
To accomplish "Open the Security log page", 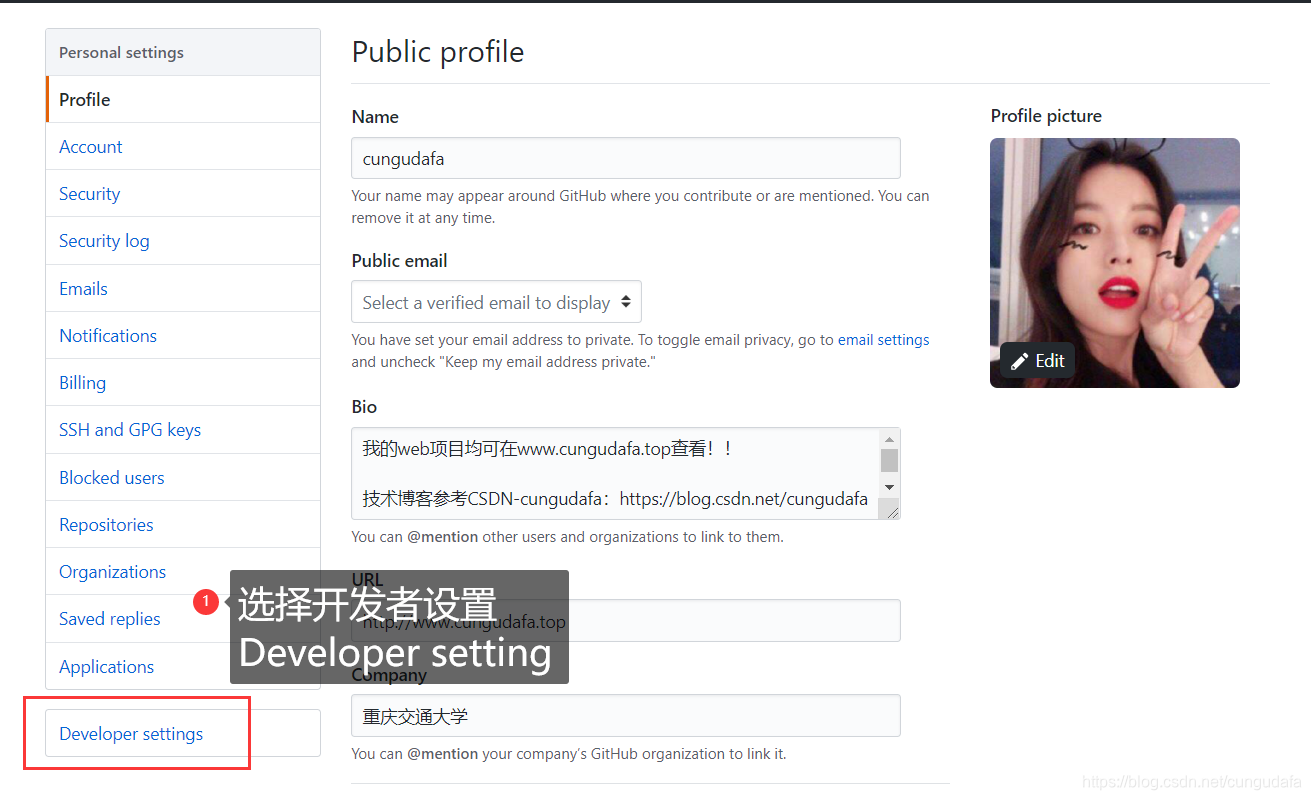I will pos(183,241).
